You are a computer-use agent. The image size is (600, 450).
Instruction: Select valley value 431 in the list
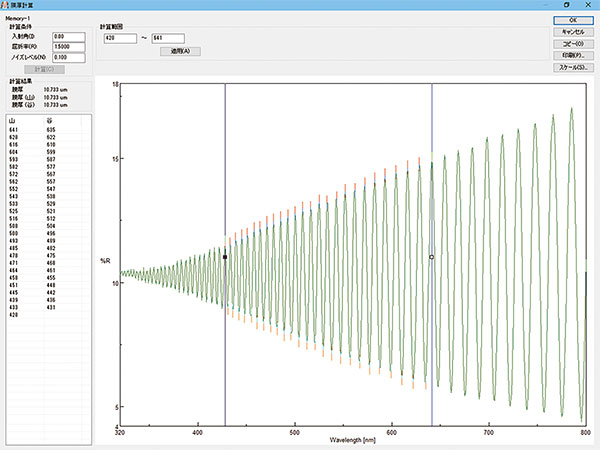51,307
